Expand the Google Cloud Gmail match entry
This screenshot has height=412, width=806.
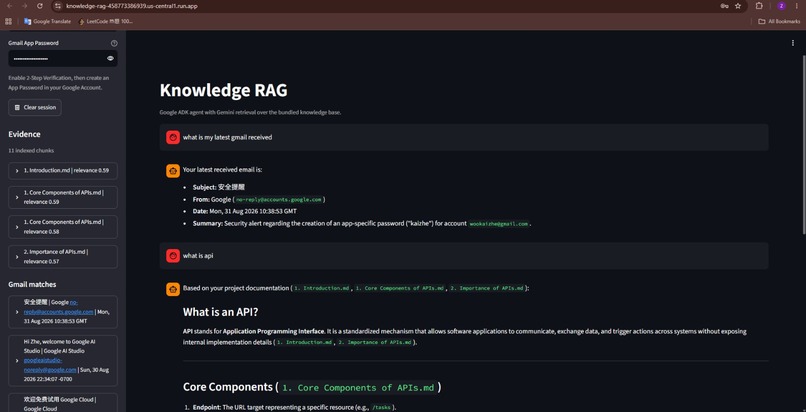[x=63, y=403]
